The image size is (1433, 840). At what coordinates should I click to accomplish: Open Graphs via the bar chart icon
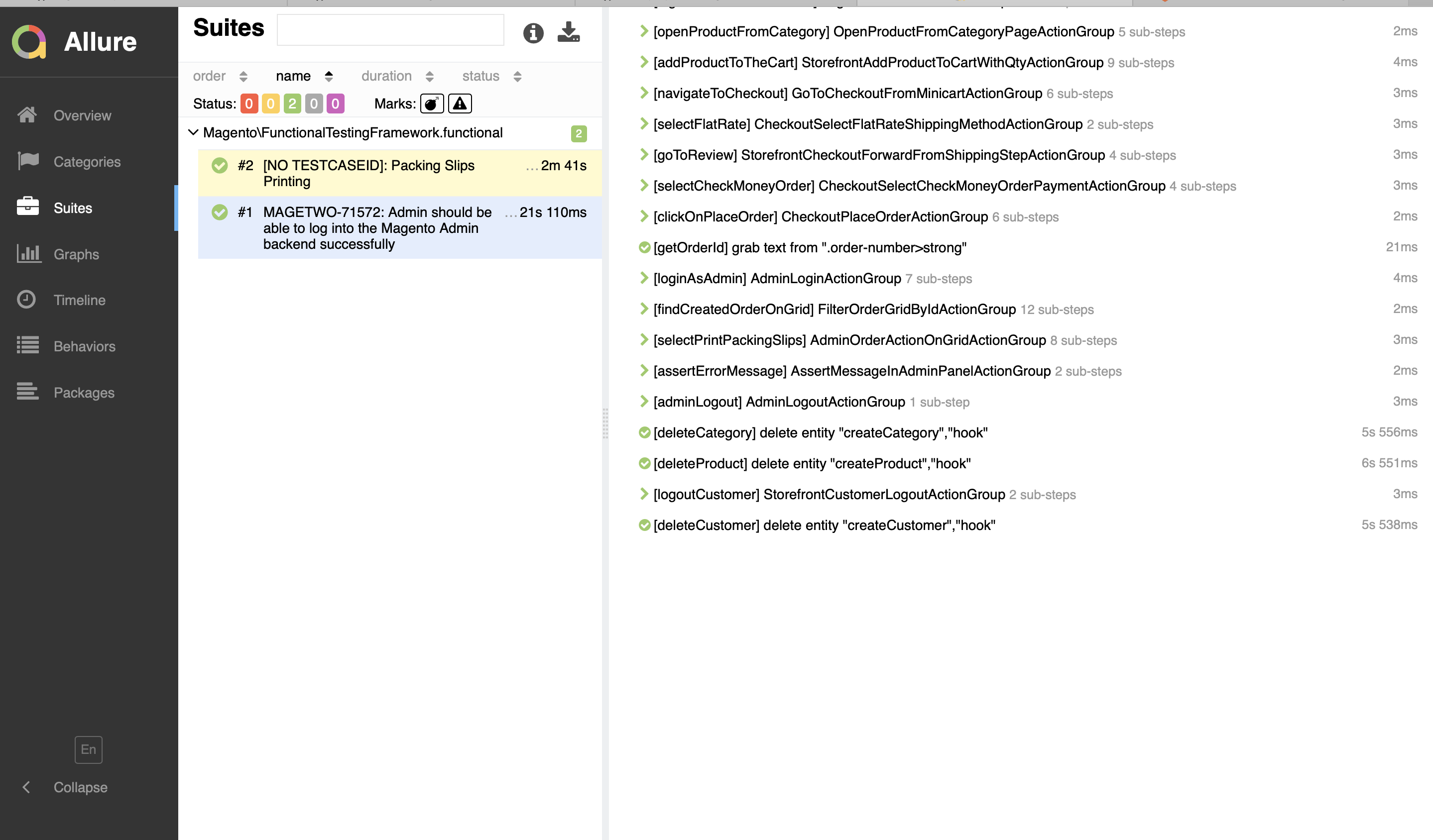click(x=28, y=253)
